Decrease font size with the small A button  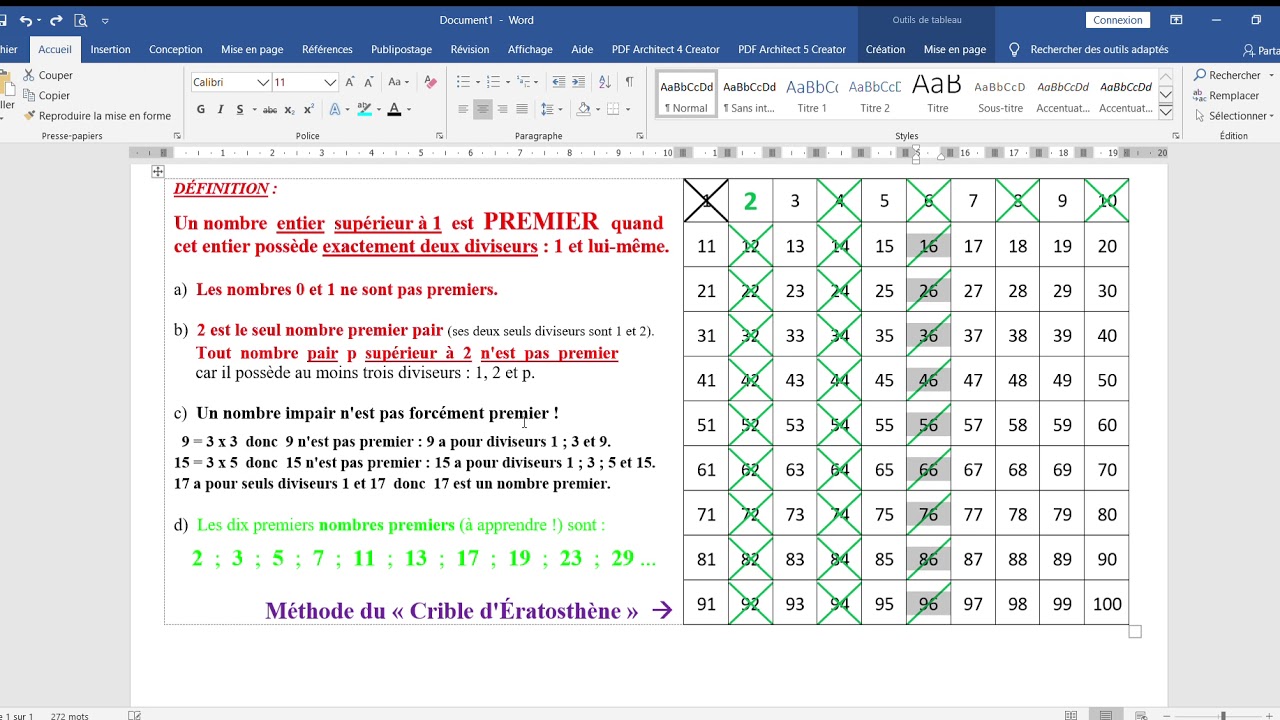coord(370,82)
